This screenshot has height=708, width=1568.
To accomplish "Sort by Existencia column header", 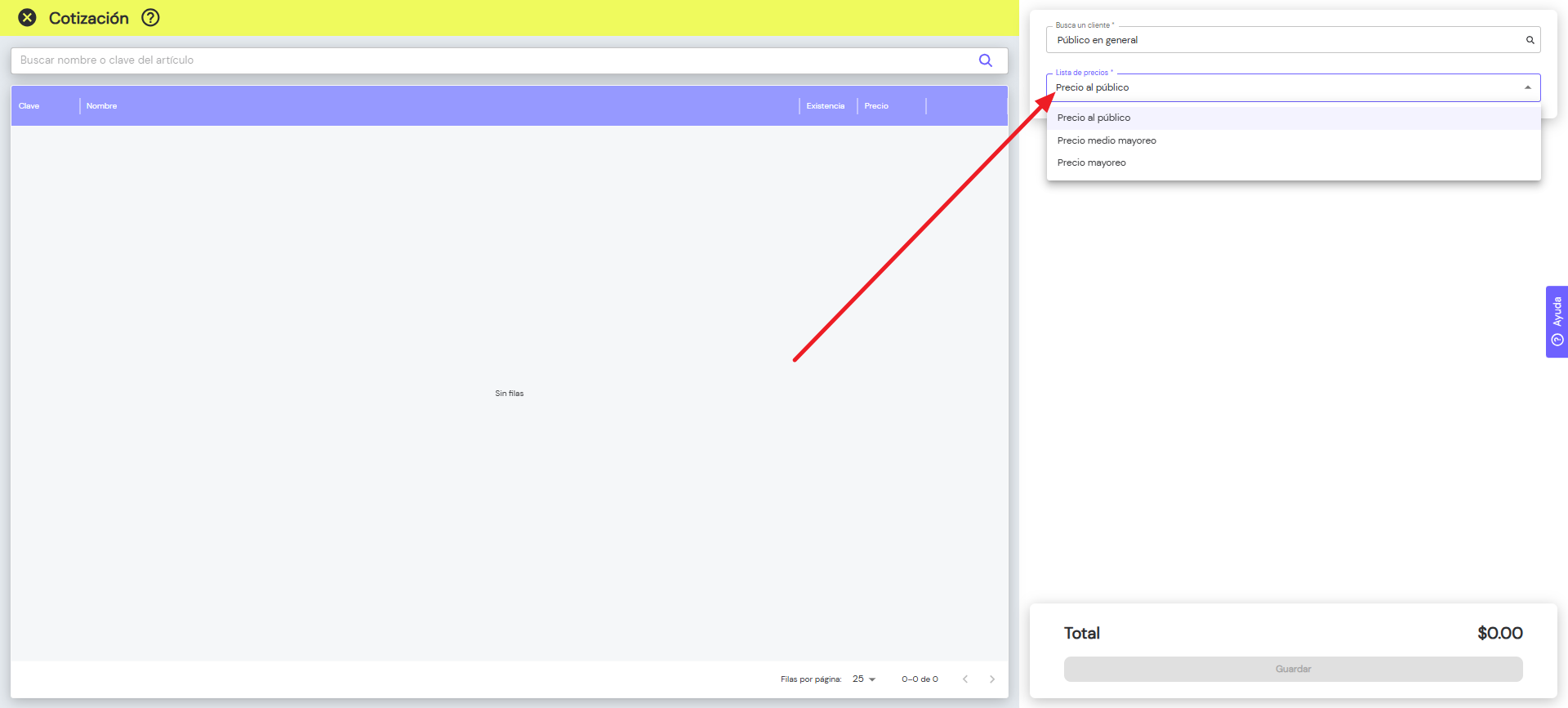I will (x=826, y=106).
